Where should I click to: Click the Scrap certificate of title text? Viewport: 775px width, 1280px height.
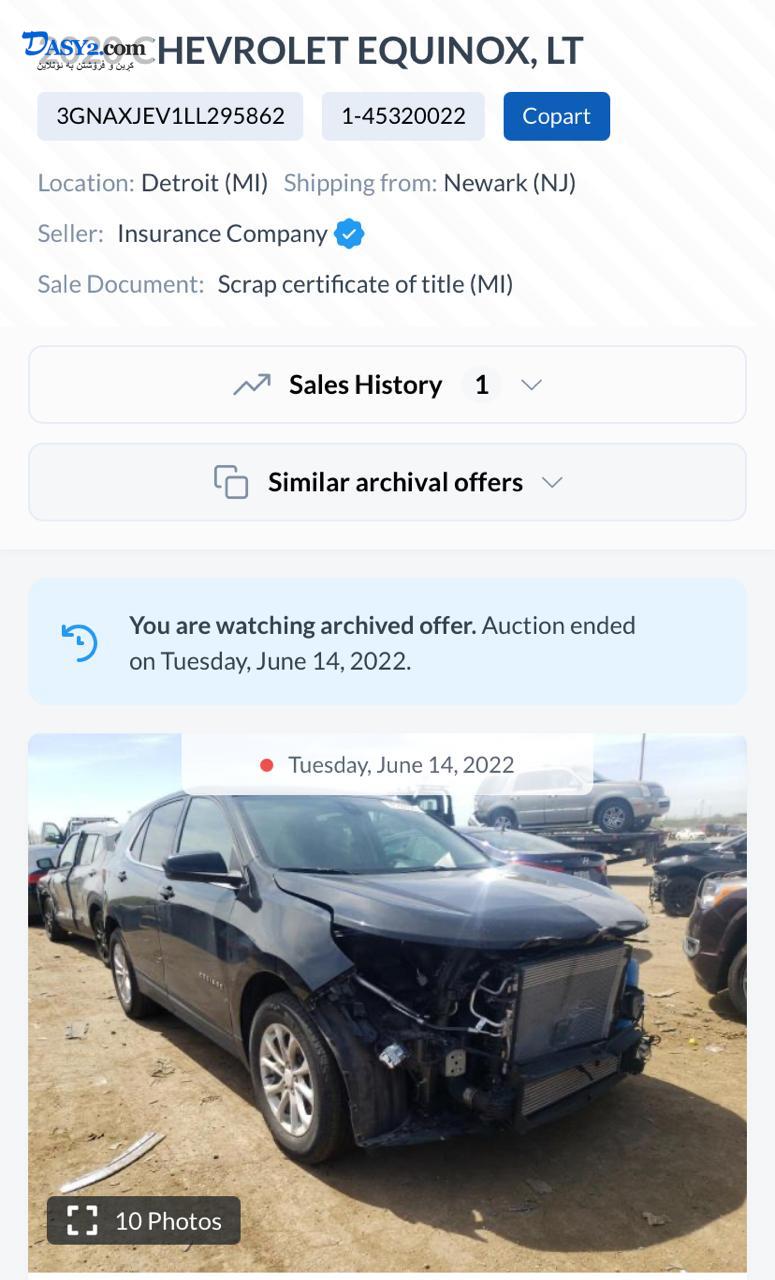click(365, 284)
